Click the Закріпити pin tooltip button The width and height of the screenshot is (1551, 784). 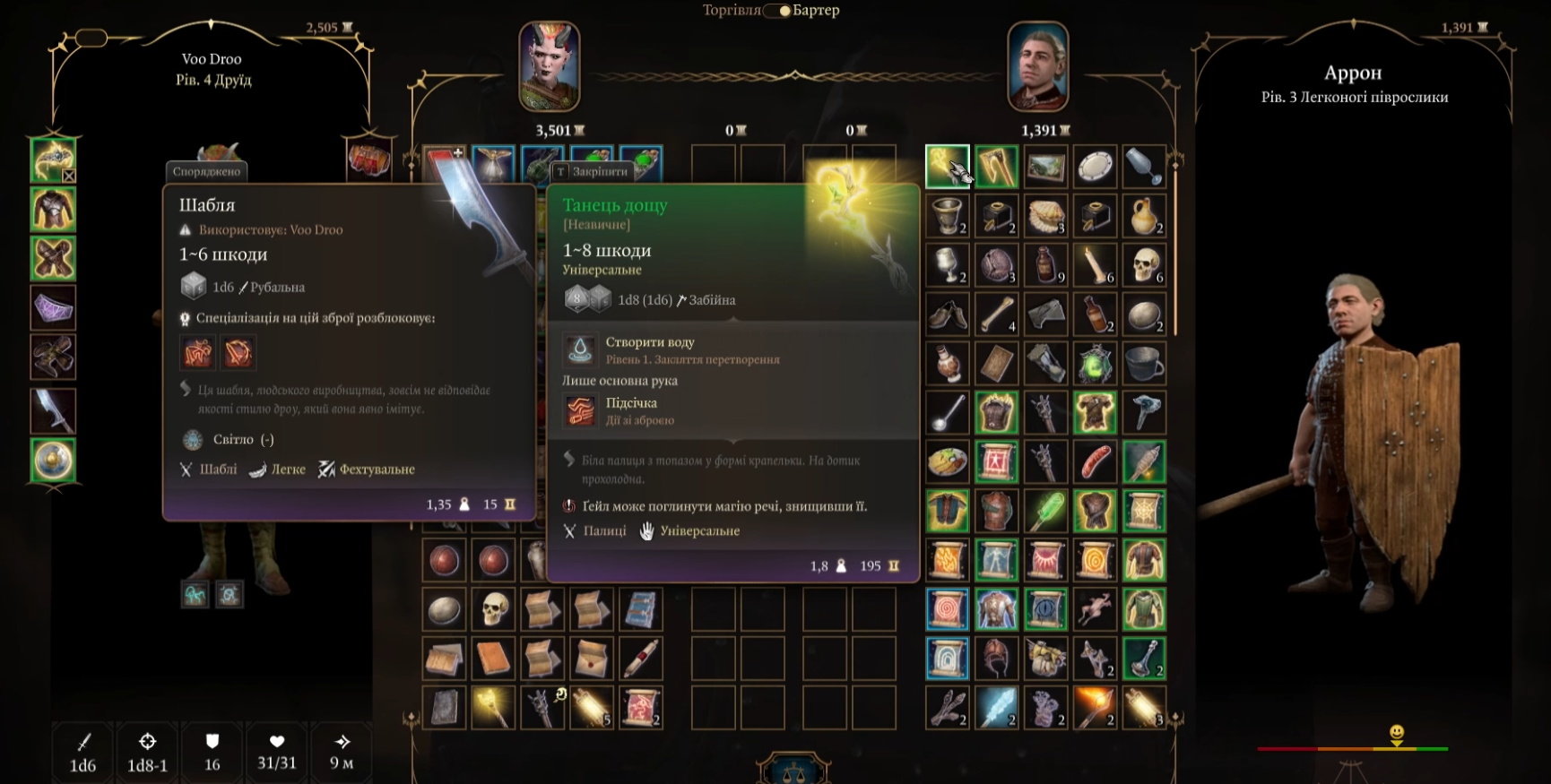592,171
